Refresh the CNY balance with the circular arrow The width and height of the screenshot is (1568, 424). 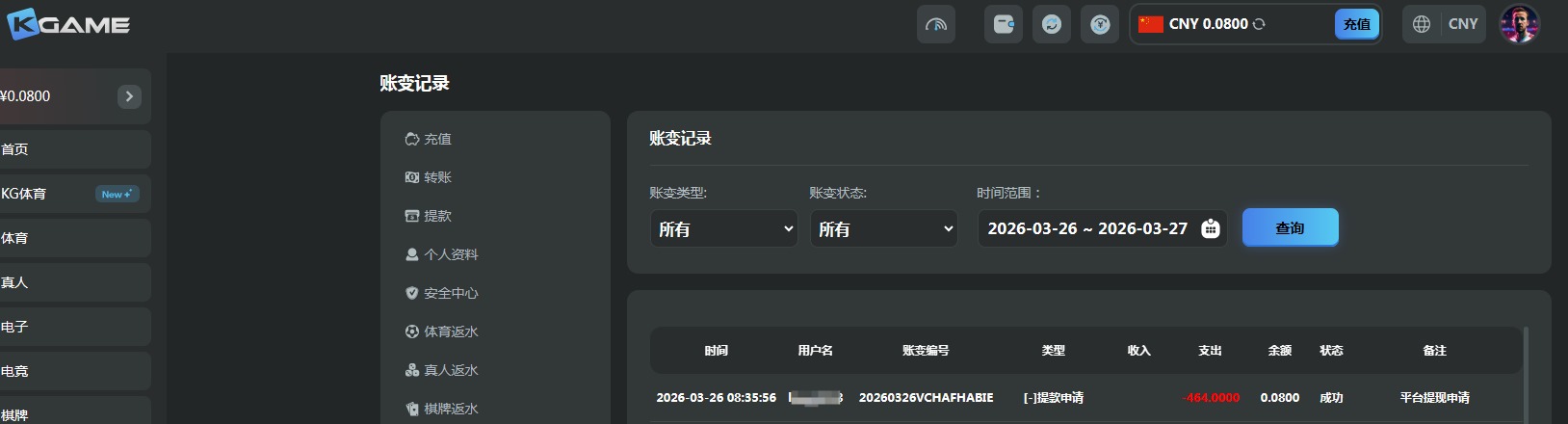click(1259, 24)
